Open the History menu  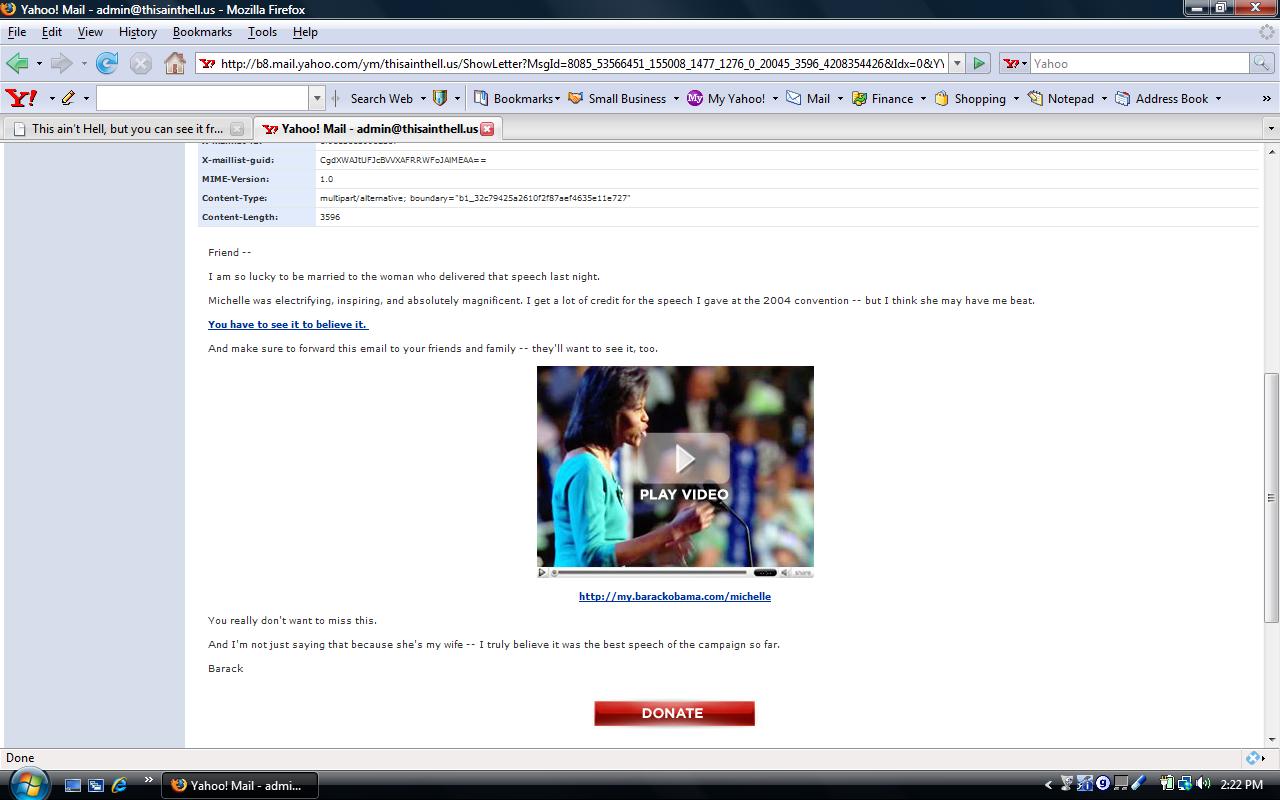point(137,32)
